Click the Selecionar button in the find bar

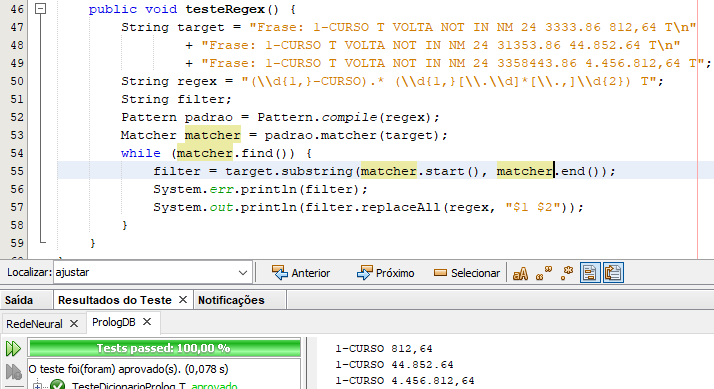click(466, 273)
